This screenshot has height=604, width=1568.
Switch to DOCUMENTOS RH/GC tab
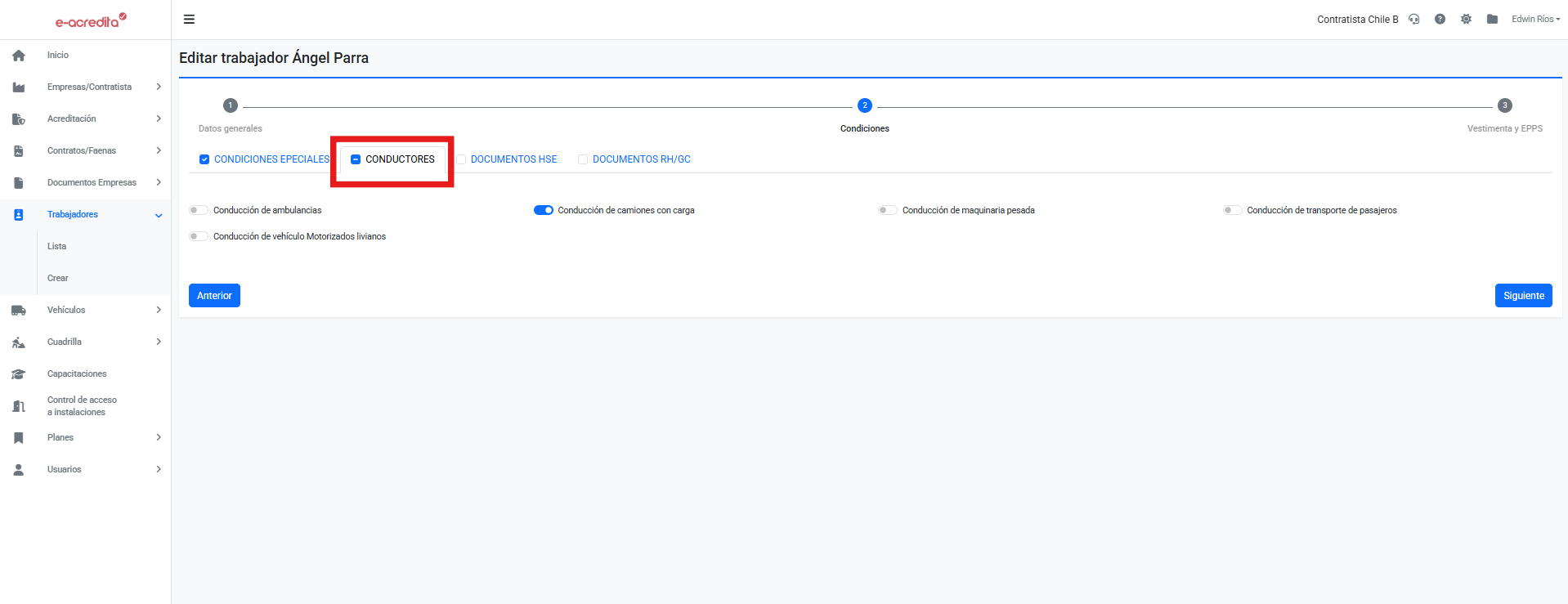pos(641,159)
